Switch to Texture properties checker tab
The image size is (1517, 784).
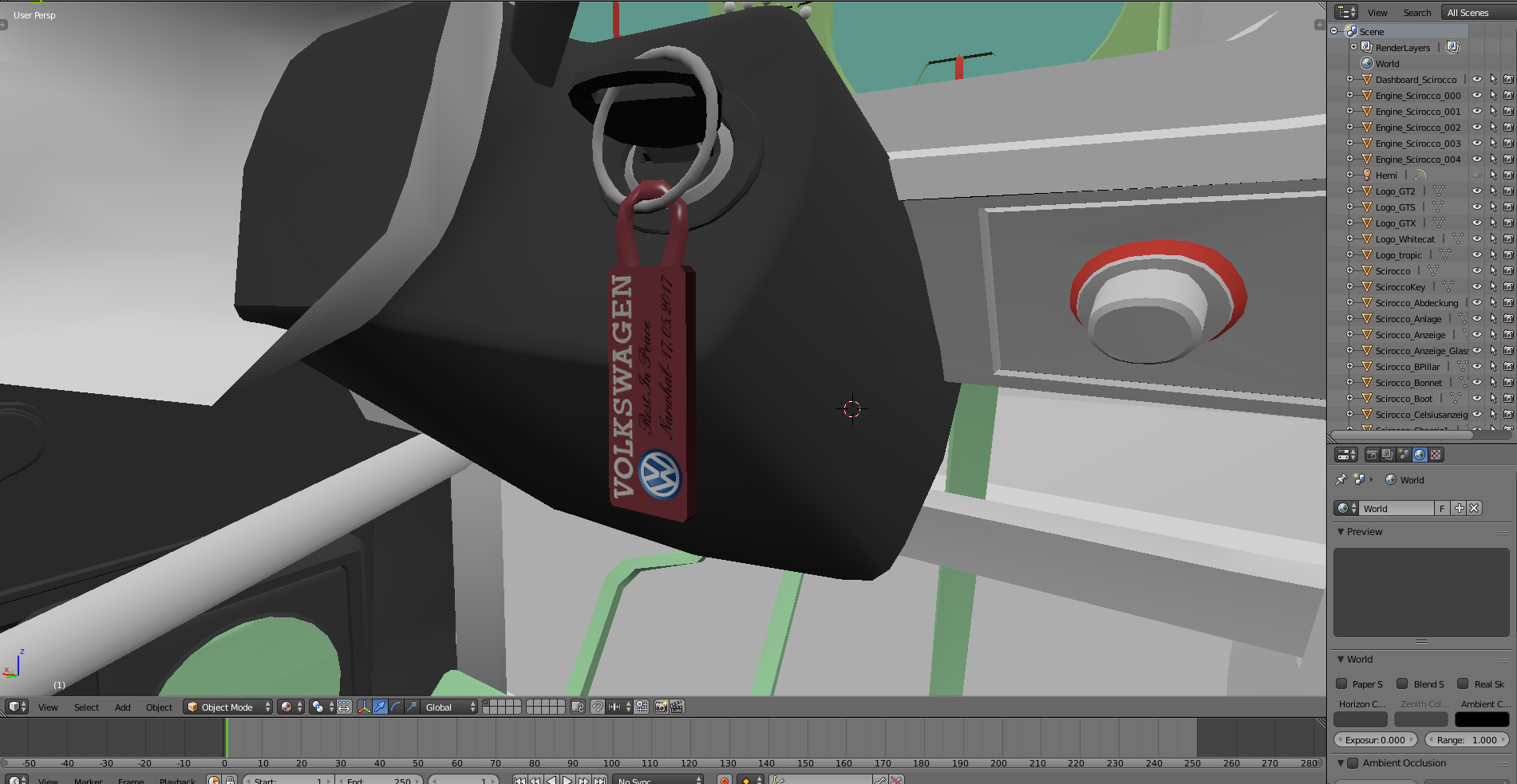[1436, 455]
